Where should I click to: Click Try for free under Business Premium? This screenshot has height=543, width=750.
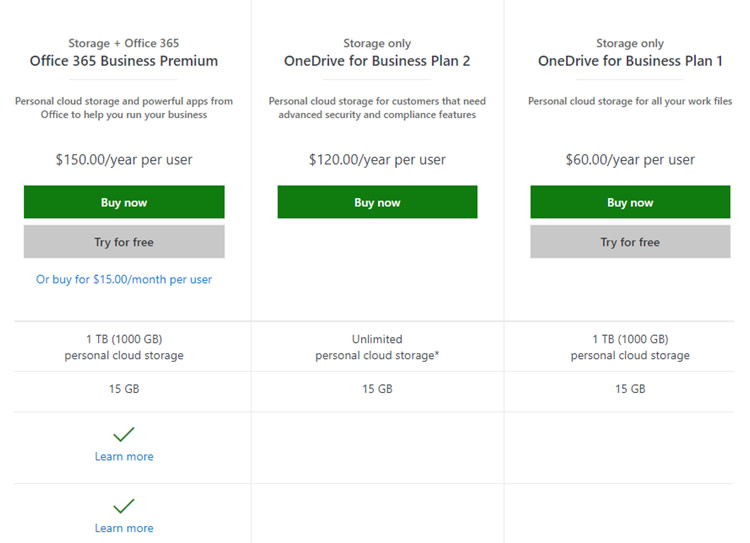coord(124,242)
